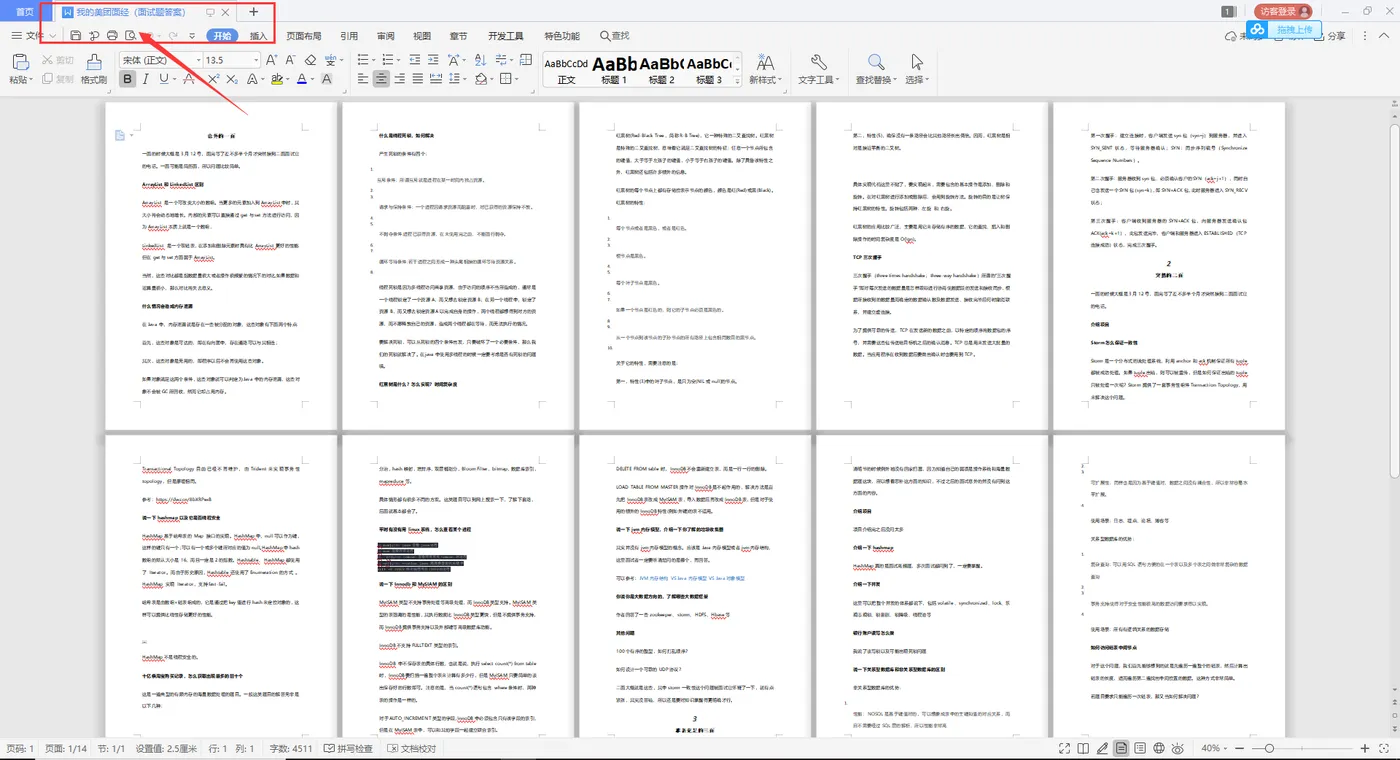Toggle document proofreading (文档校对) in status bar
The height and width of the screenshot is (760, 1400).
coord(411,748)
